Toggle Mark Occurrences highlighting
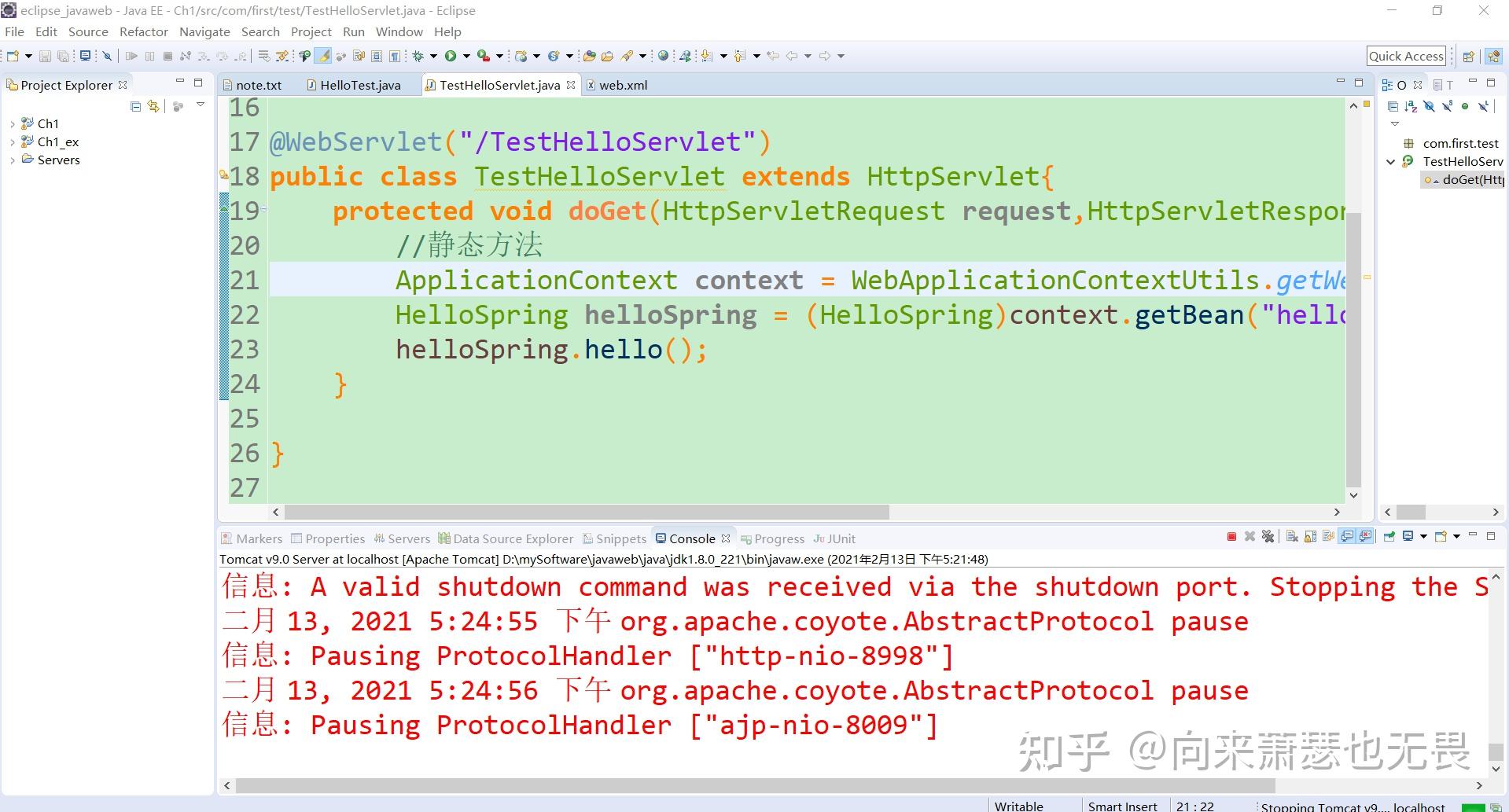The width and height of the screenshot is (1509, 812). click(324, 56)
